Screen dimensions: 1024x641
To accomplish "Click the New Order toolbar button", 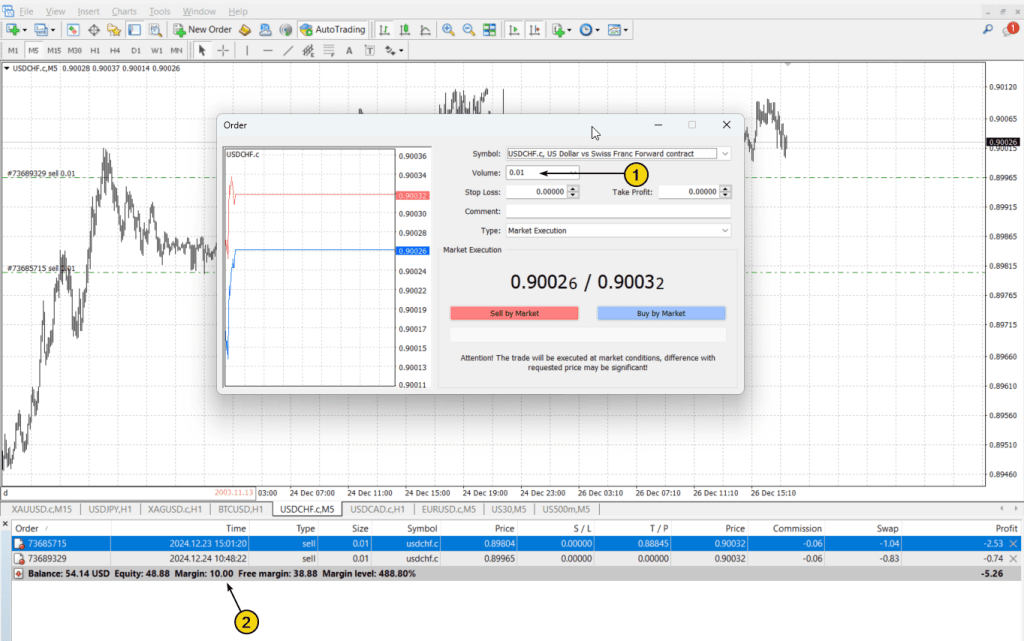I will click(x=203, y=30).
